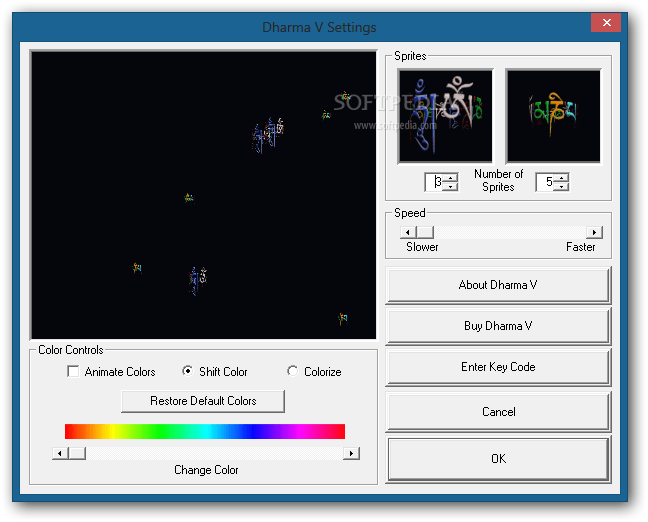This screenshot has width=648, height=522.
Task: Select the Colorize radio button
Action: pyautogui.click(x=293, y=371)
